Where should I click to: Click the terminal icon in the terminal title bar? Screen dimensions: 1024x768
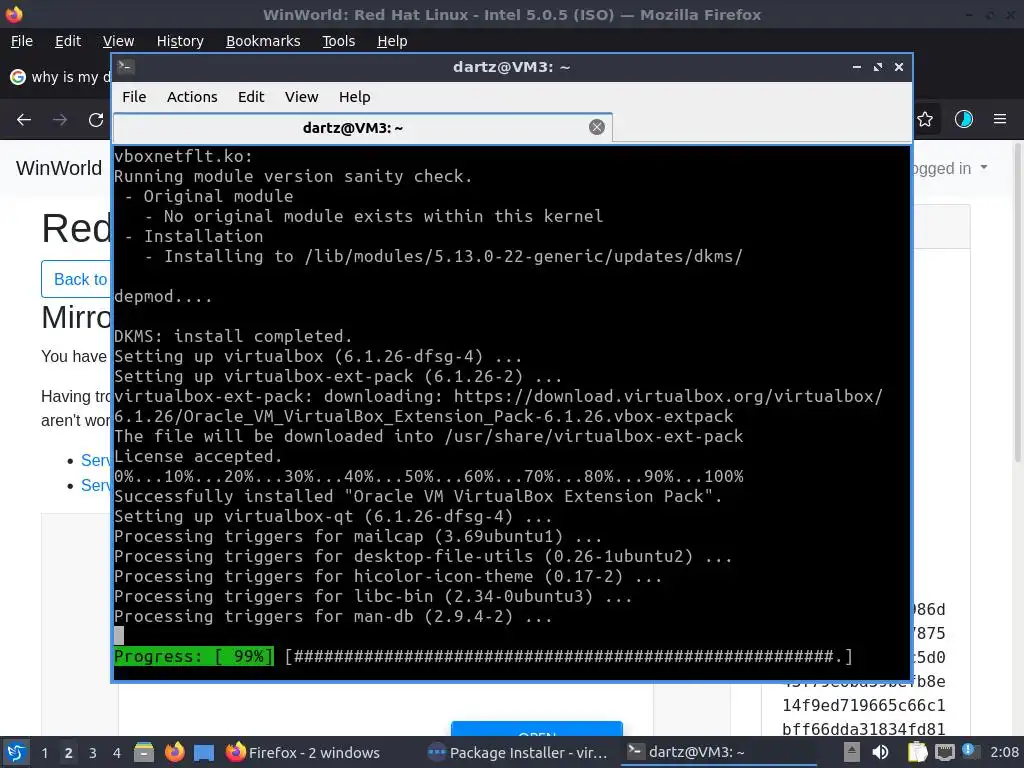click(x=126, y=67)
